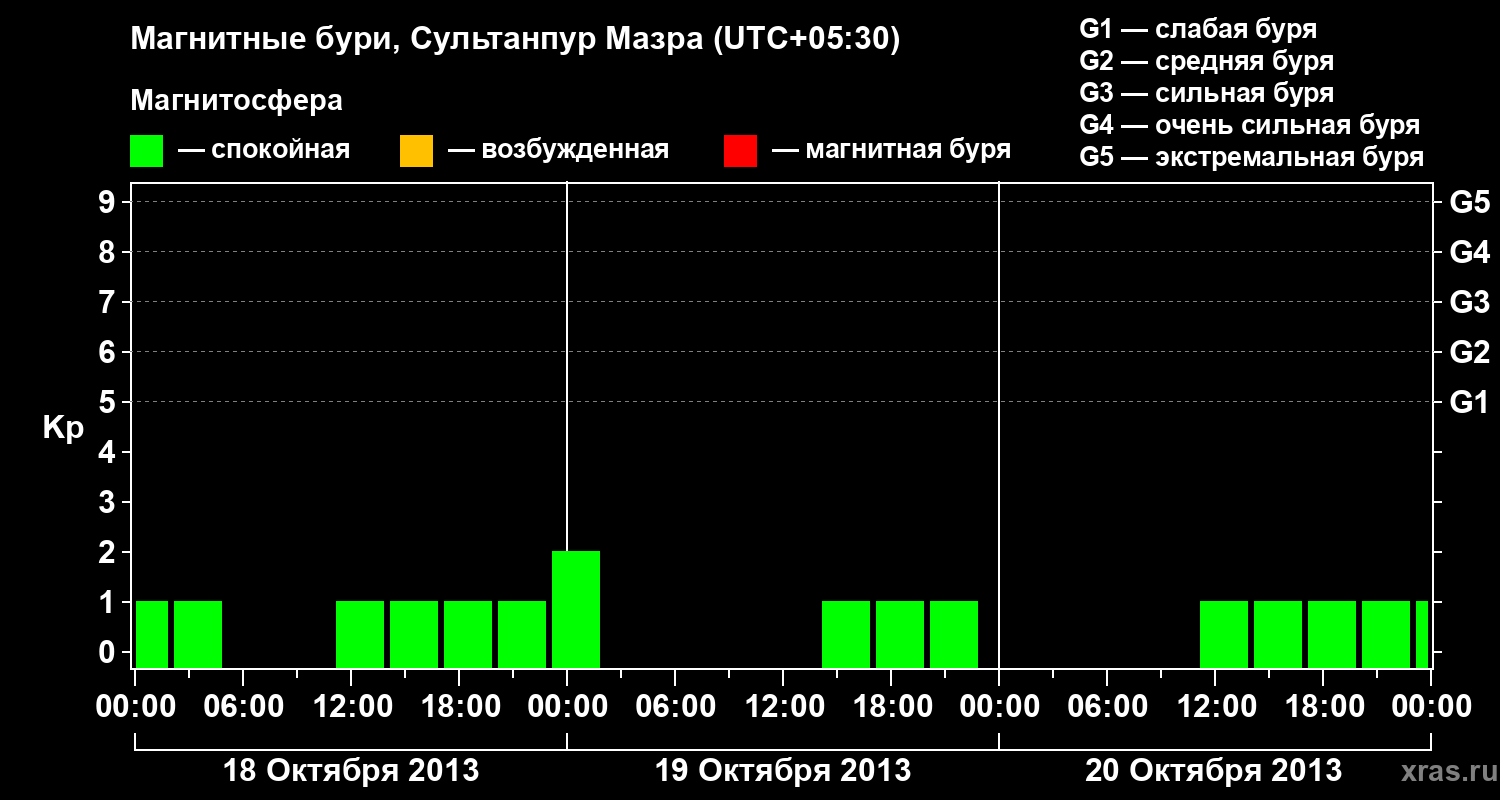This screenshot has height=800, width=1500.
Task: Click the 'G1 — слабая буря' legend line
Action: (1199, 28)
